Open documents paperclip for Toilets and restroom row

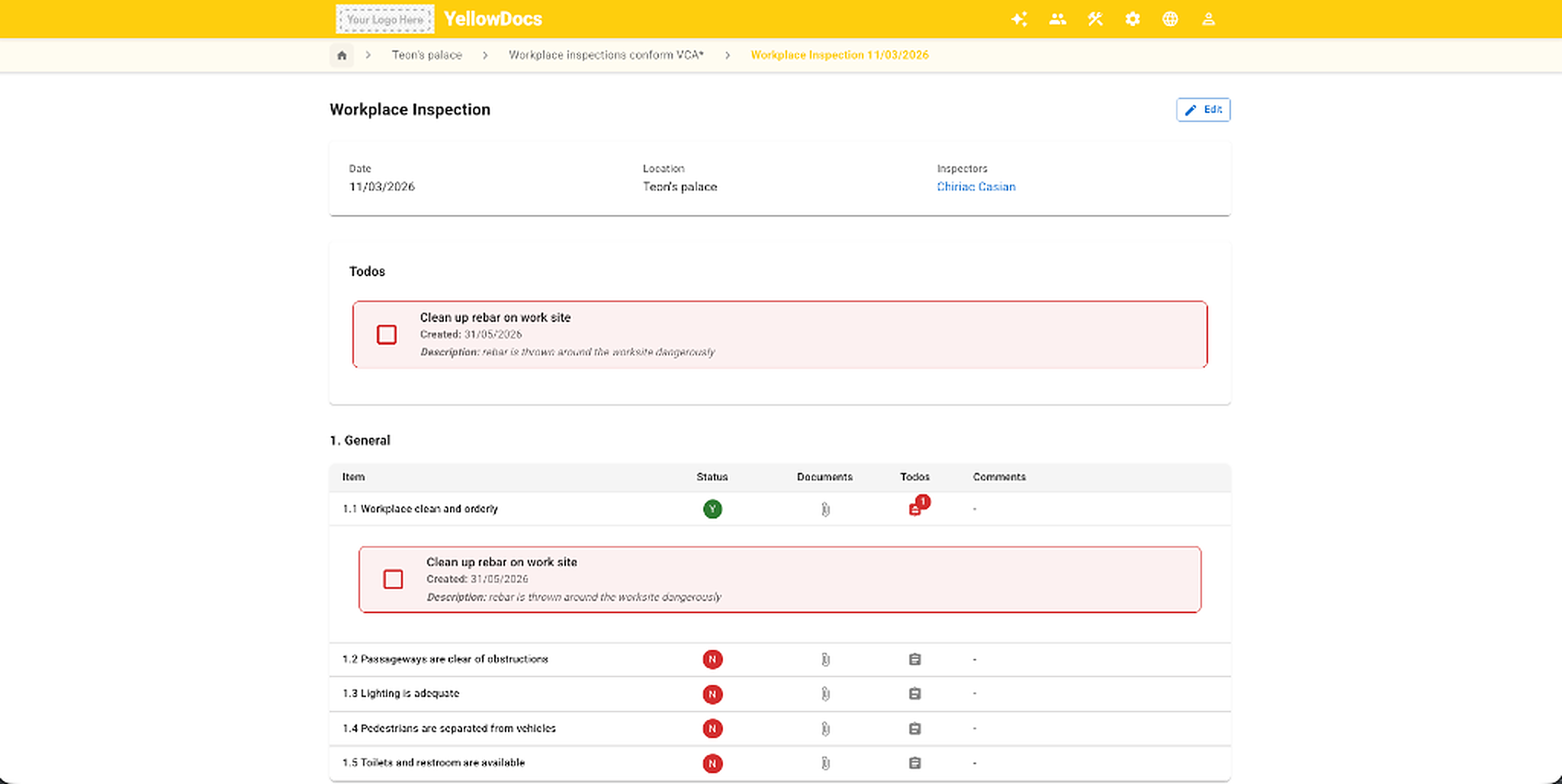(x=825, y=763)
